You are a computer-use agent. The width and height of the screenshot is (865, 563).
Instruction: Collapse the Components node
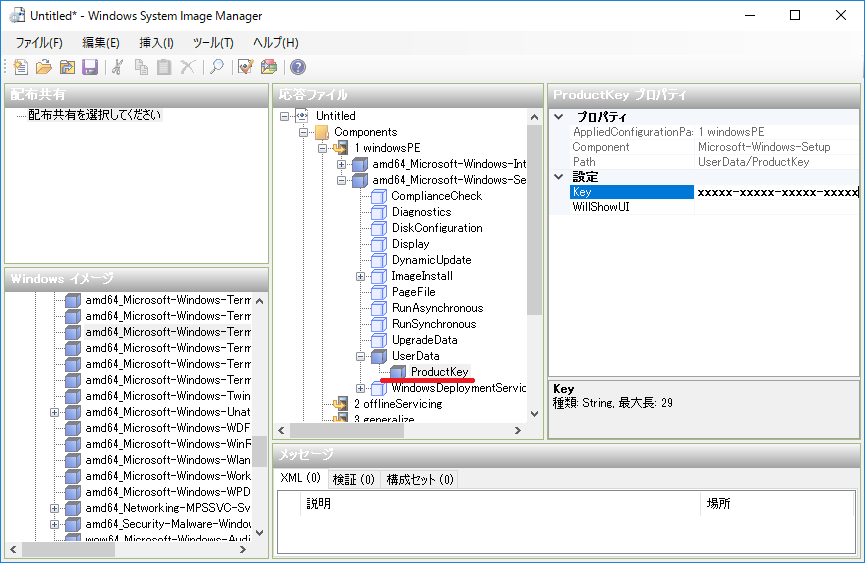pyautogui.click(x=303, y=132)
